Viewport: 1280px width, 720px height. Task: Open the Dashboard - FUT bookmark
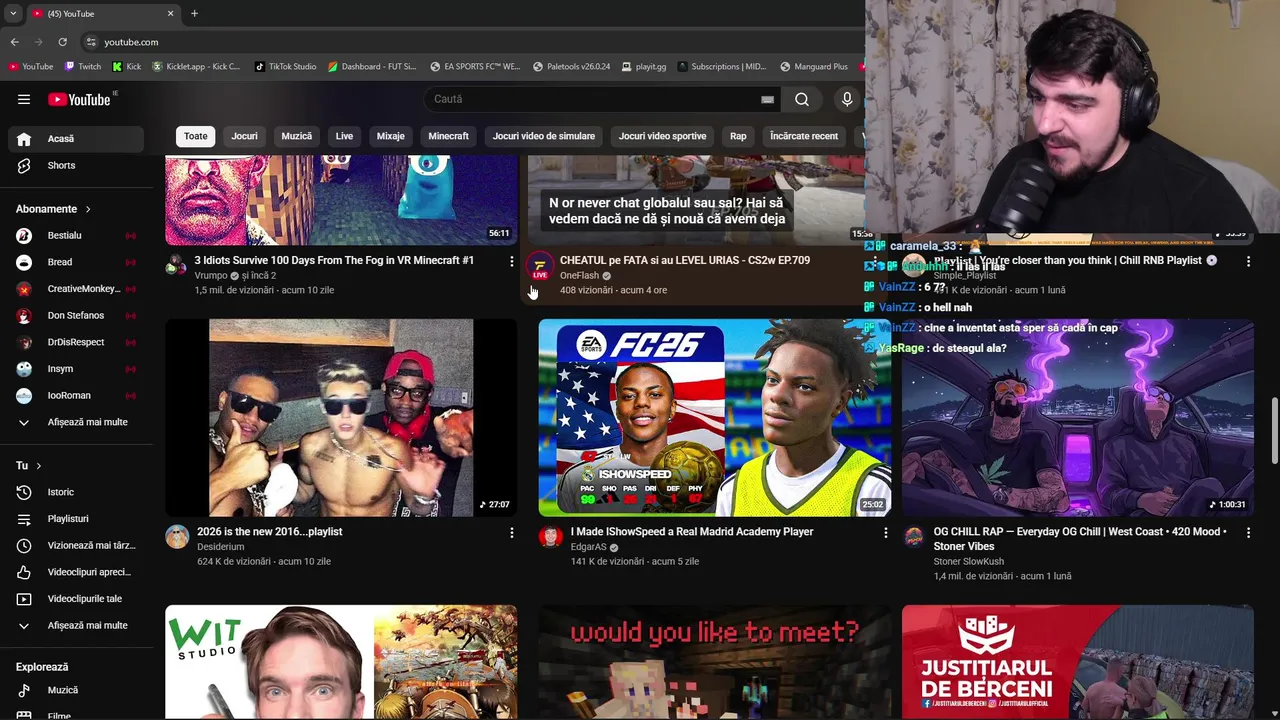pyautogui.click(x=372, y=67)
